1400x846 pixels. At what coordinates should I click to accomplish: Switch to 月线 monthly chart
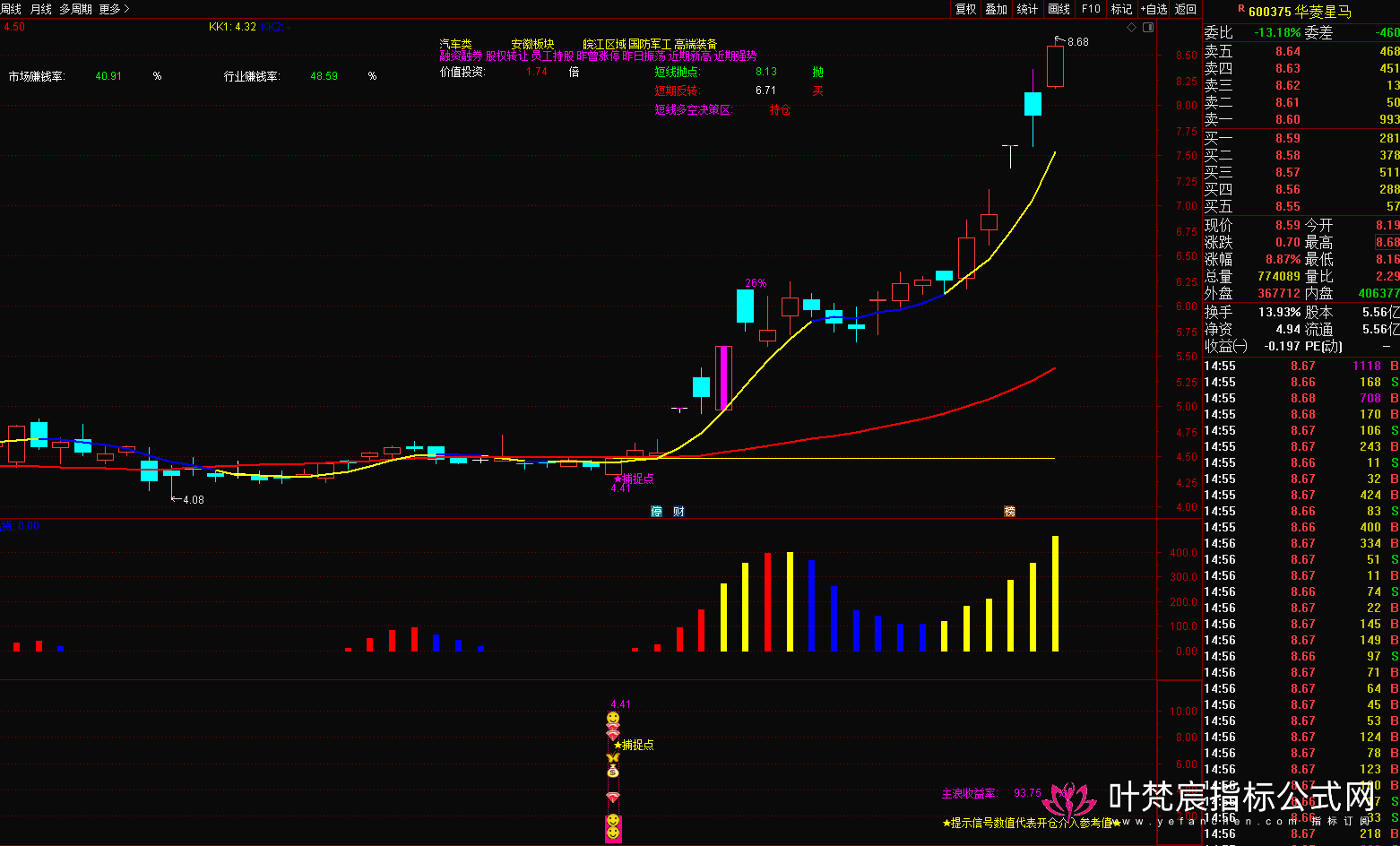pos(40,9)
